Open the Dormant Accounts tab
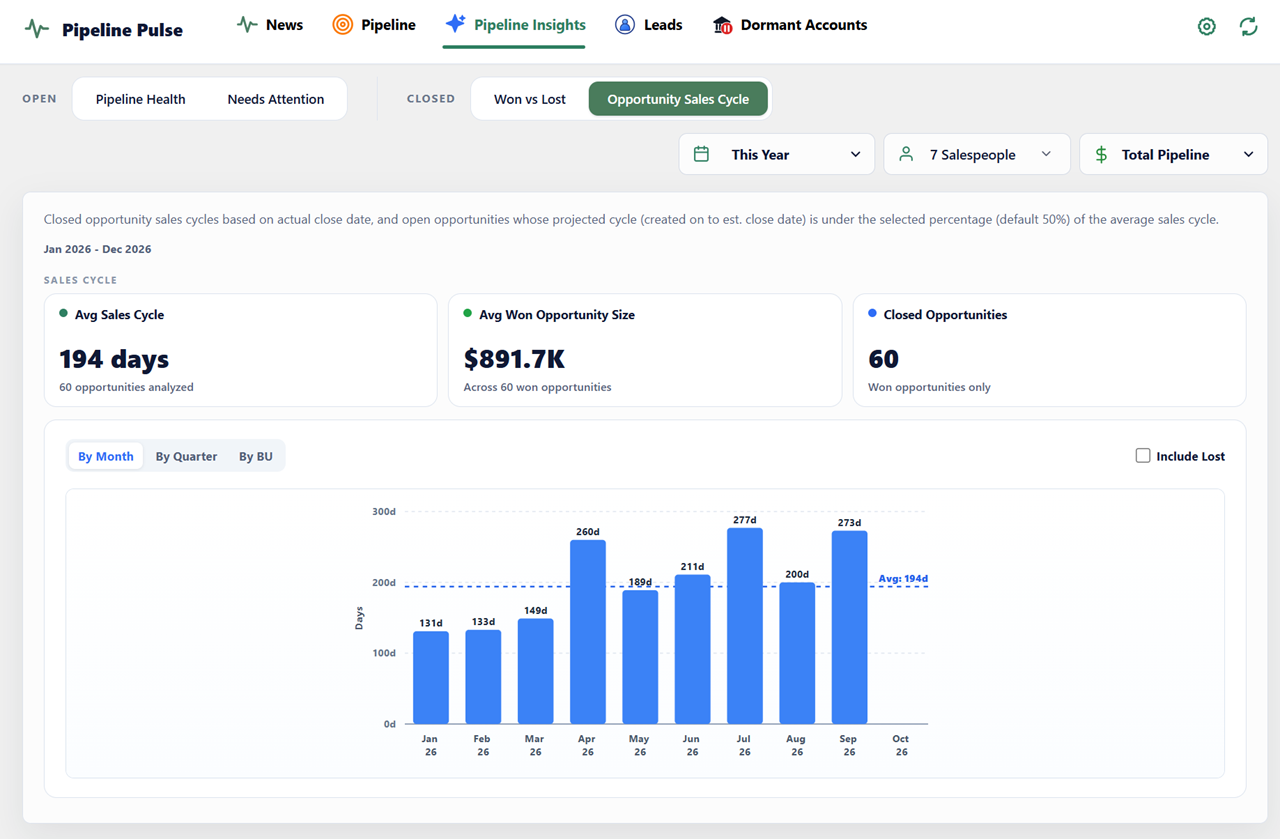The height and width of the screenshot is (839, 1280). (x=790, y=25)
